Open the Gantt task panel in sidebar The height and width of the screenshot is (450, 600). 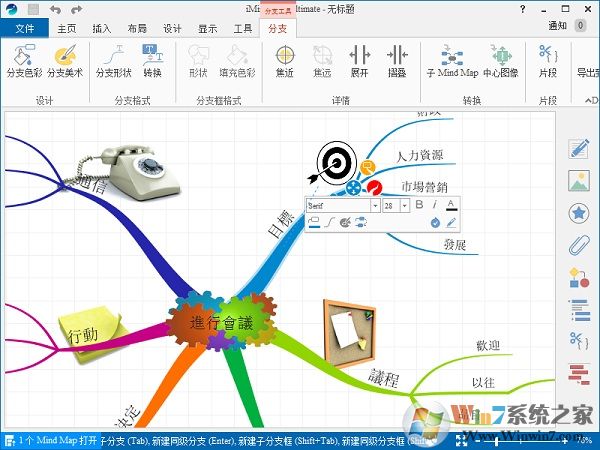[579, 374]
